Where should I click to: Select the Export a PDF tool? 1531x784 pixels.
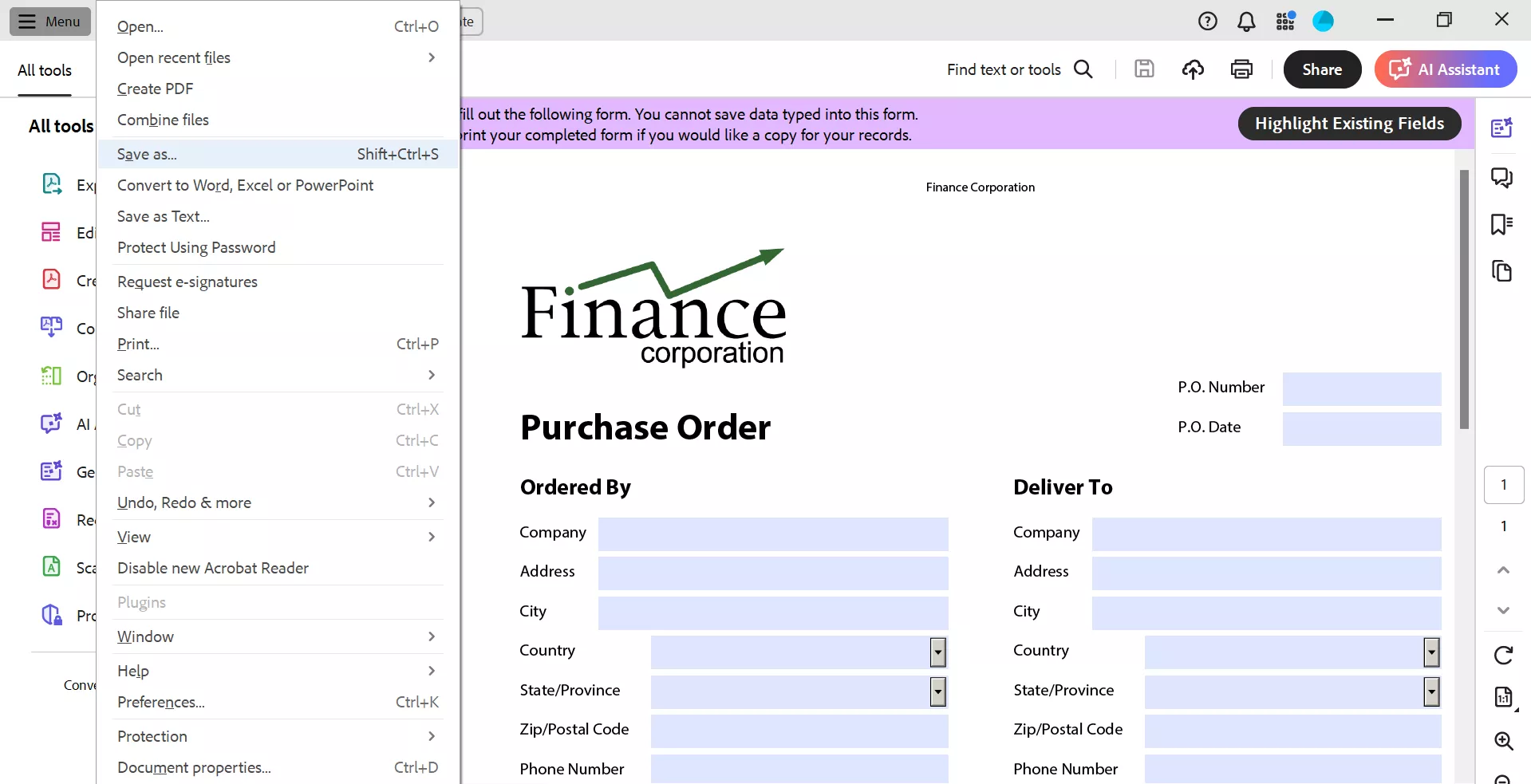(52, 183)
